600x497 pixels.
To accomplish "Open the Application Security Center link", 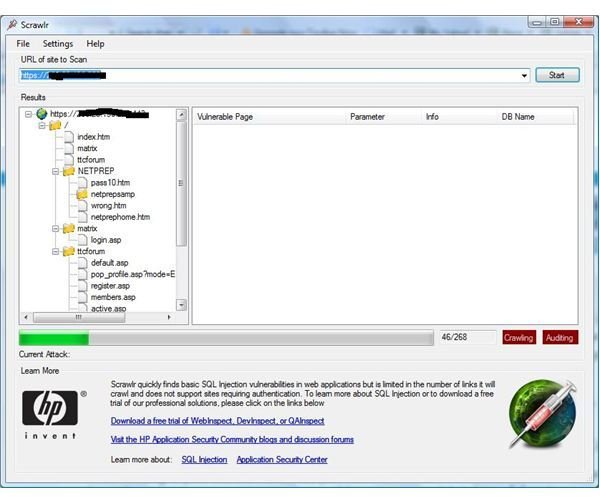I will [x=282, y=460].
